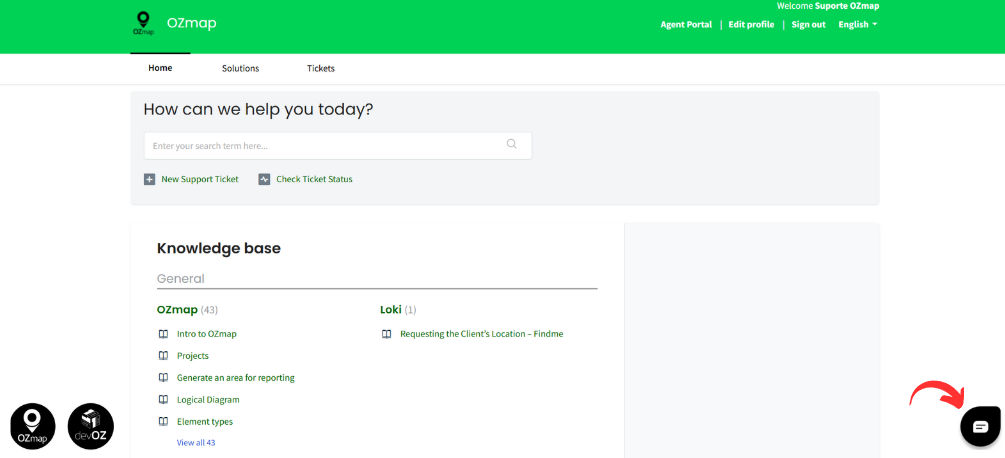The image size is (1005, 458).
Task: Click the Check Ticket Status pulse icon
Action: click(x=264, y=179)
